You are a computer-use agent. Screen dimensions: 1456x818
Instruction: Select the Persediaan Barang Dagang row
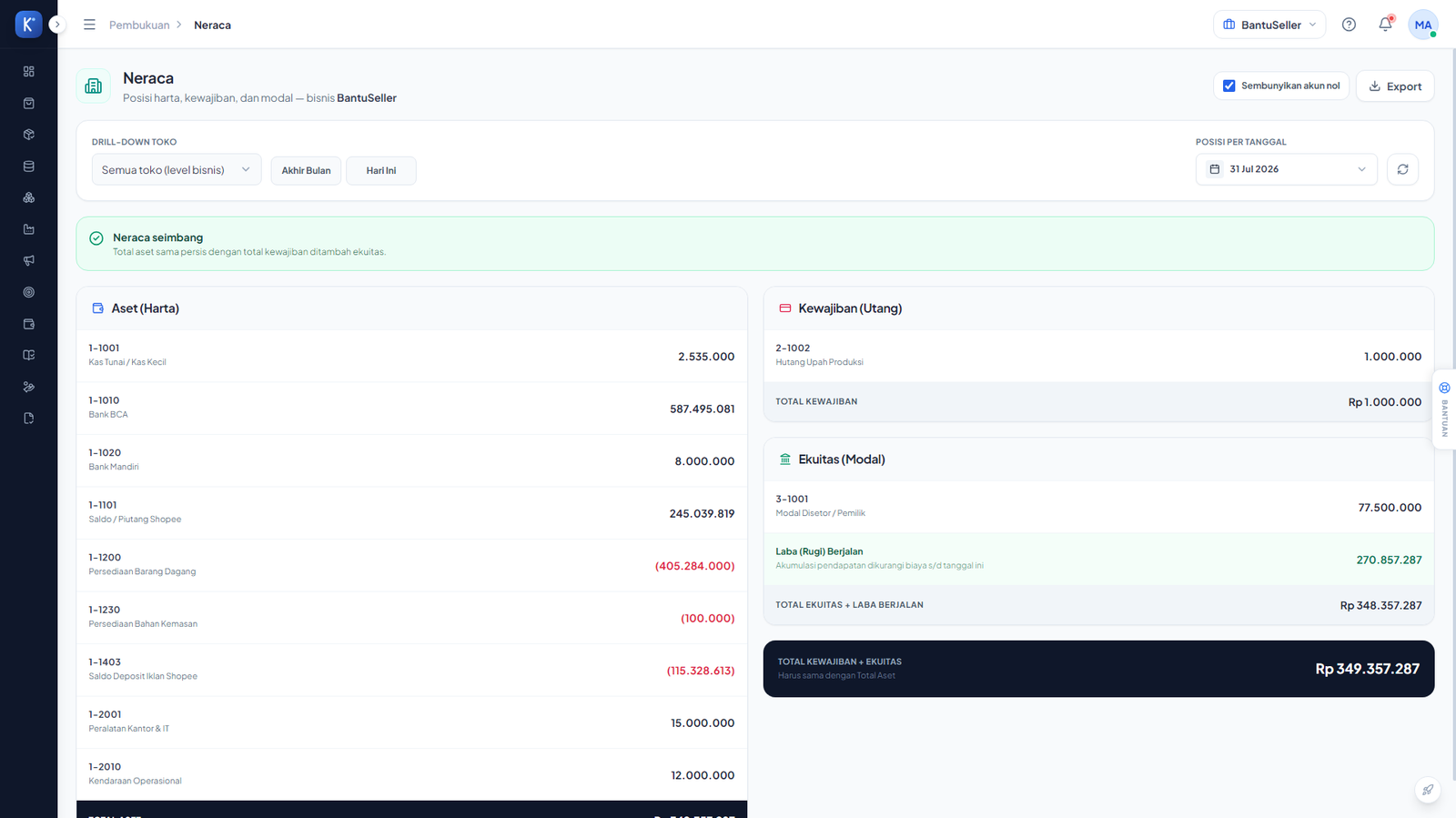point(411,565)
